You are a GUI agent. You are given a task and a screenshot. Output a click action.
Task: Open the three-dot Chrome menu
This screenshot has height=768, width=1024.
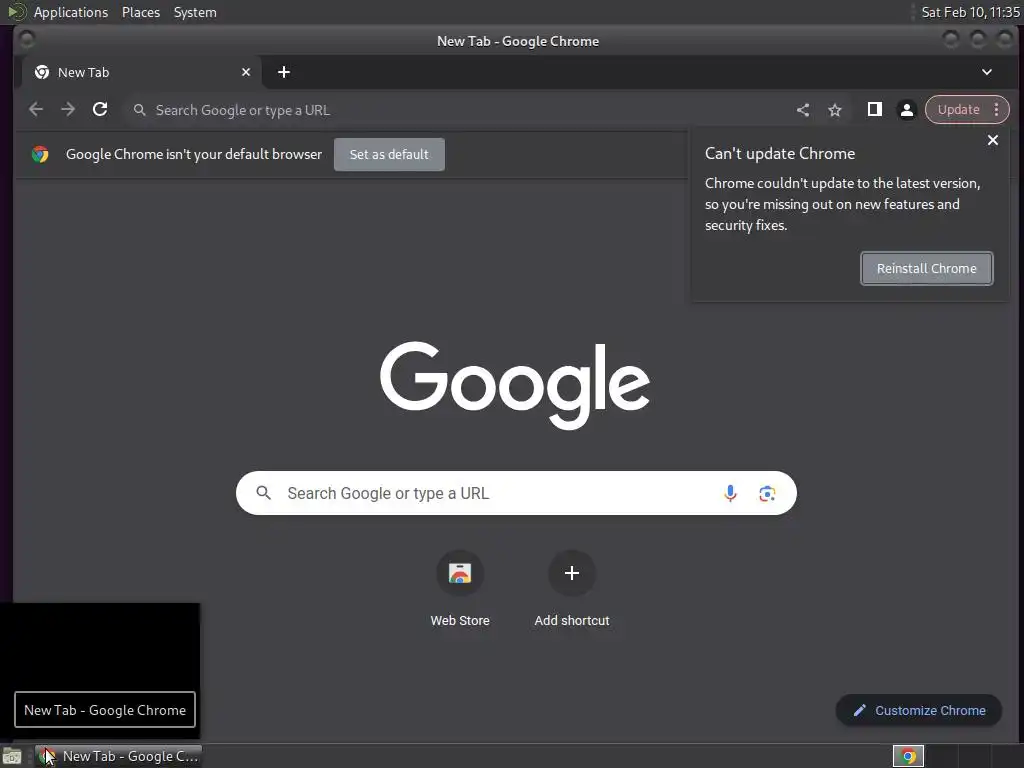997,110
